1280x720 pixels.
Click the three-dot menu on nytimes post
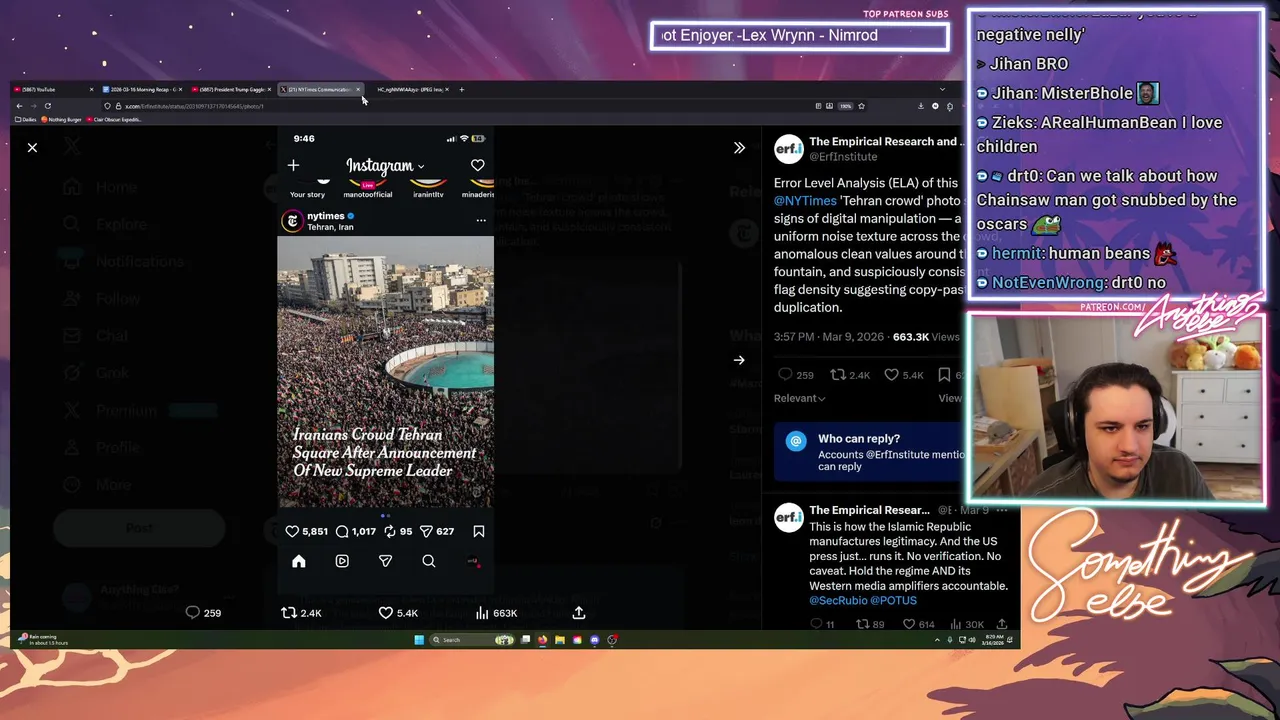pos(481,221)
